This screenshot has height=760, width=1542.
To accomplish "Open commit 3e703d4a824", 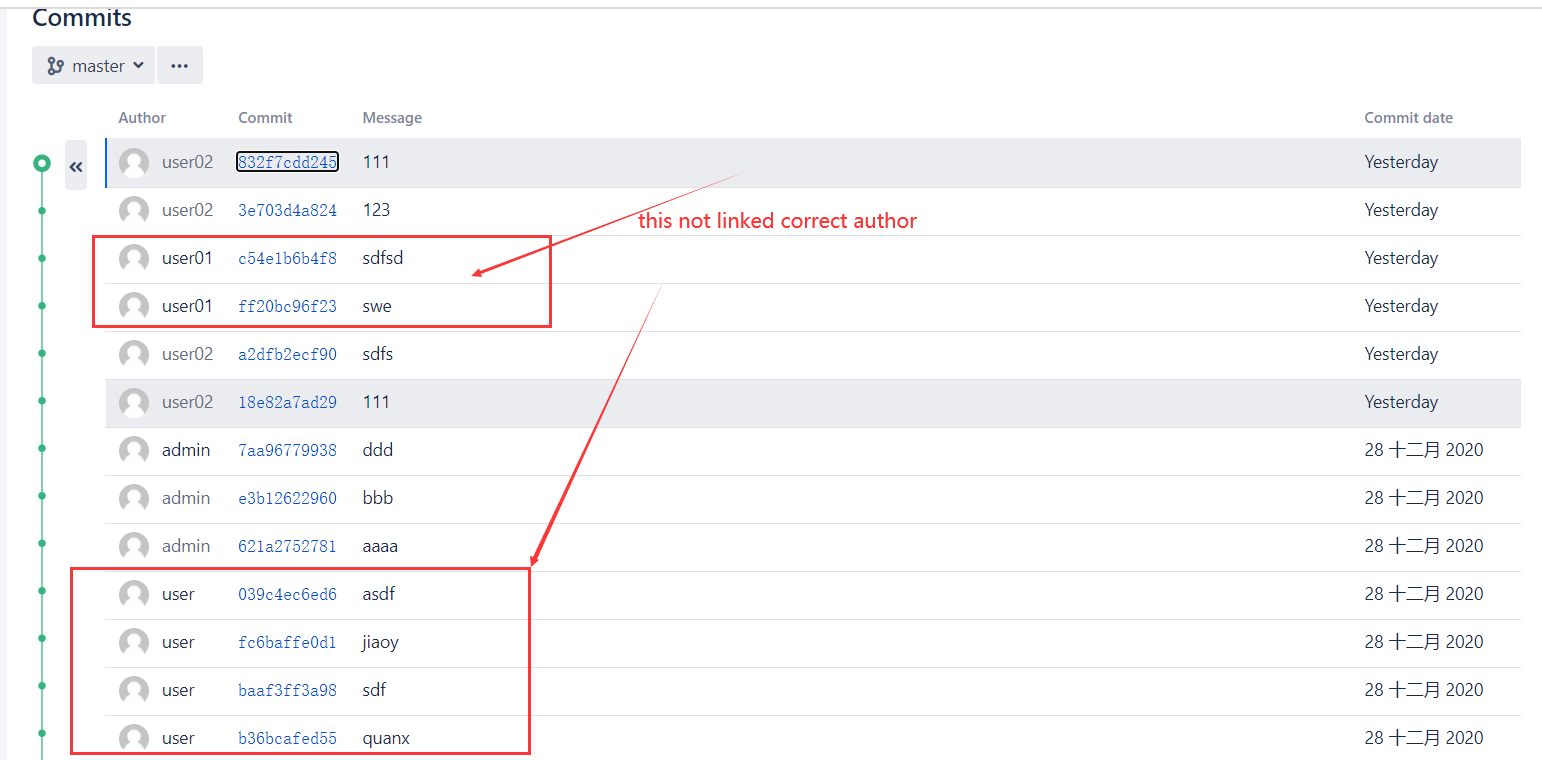I will pos(287,210).
